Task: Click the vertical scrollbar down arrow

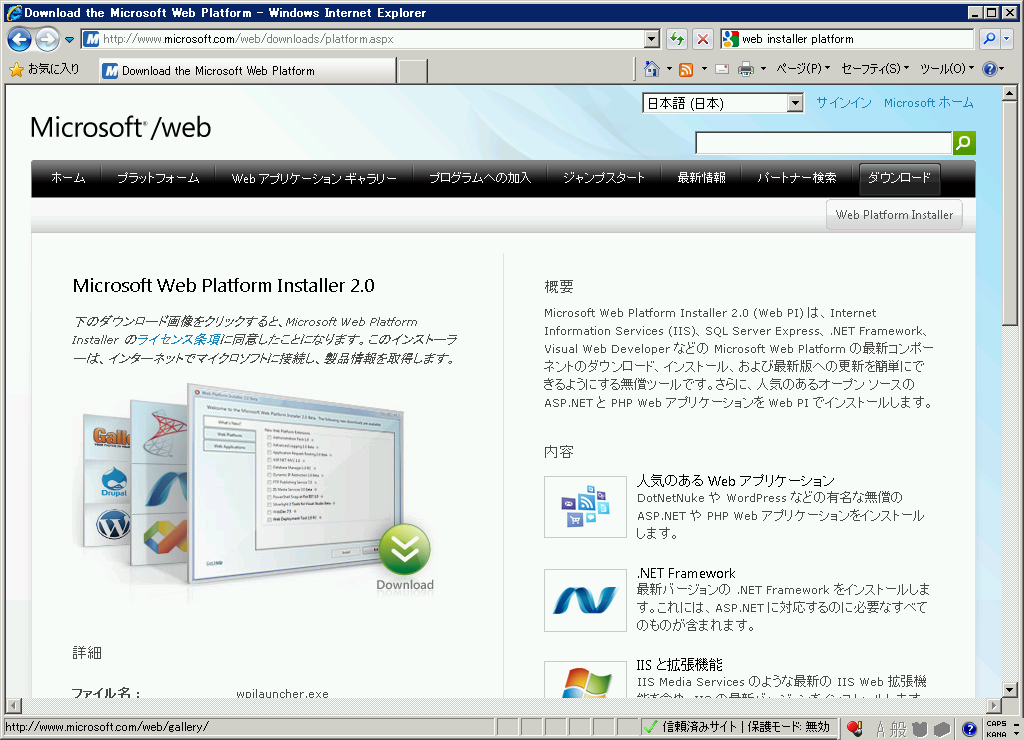Action: [x=1010, y=689]
